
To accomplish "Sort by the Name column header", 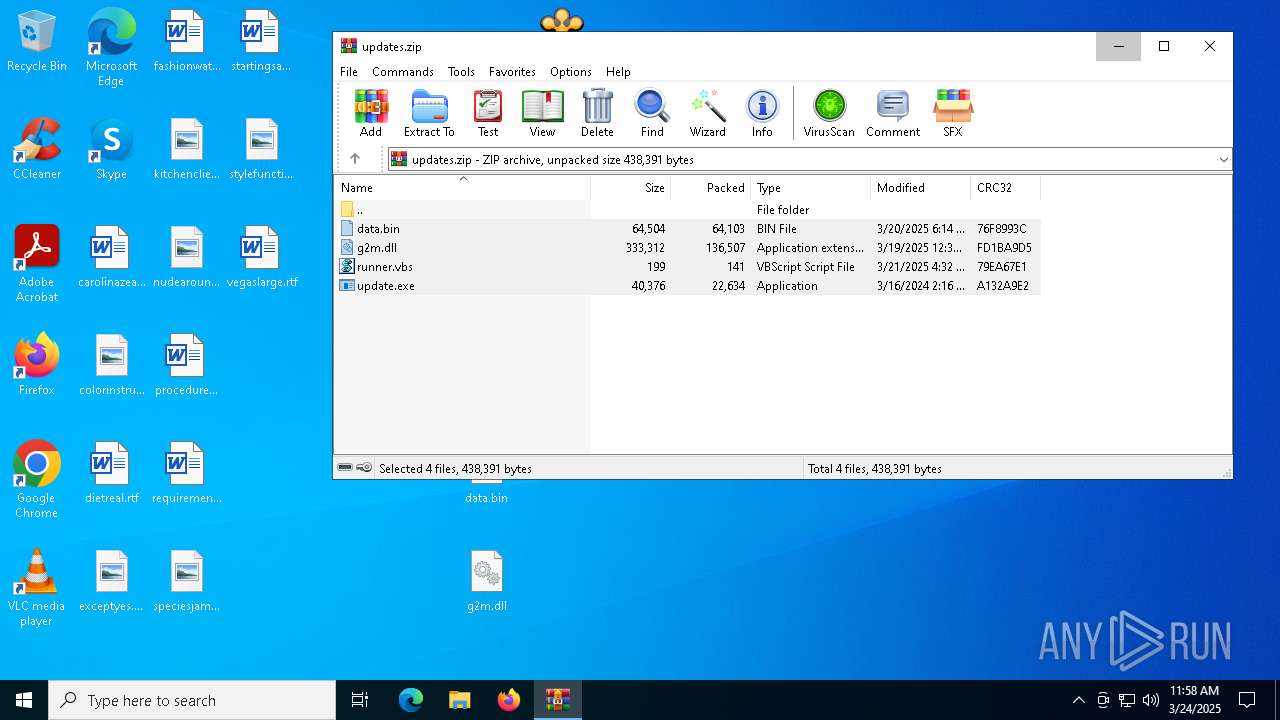I will click(x=462, y=188).
